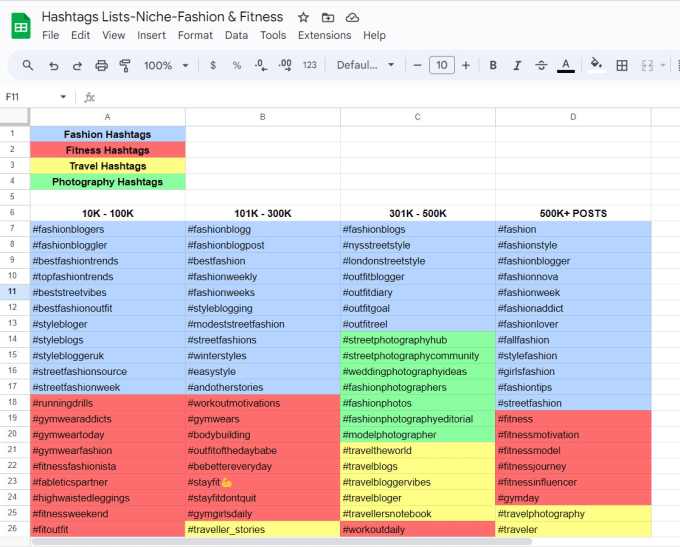Image resolution: width=680 pixels, height=547 pixels.
Task: Select the #fashionnova cell
Action: [x=573, y=277]
